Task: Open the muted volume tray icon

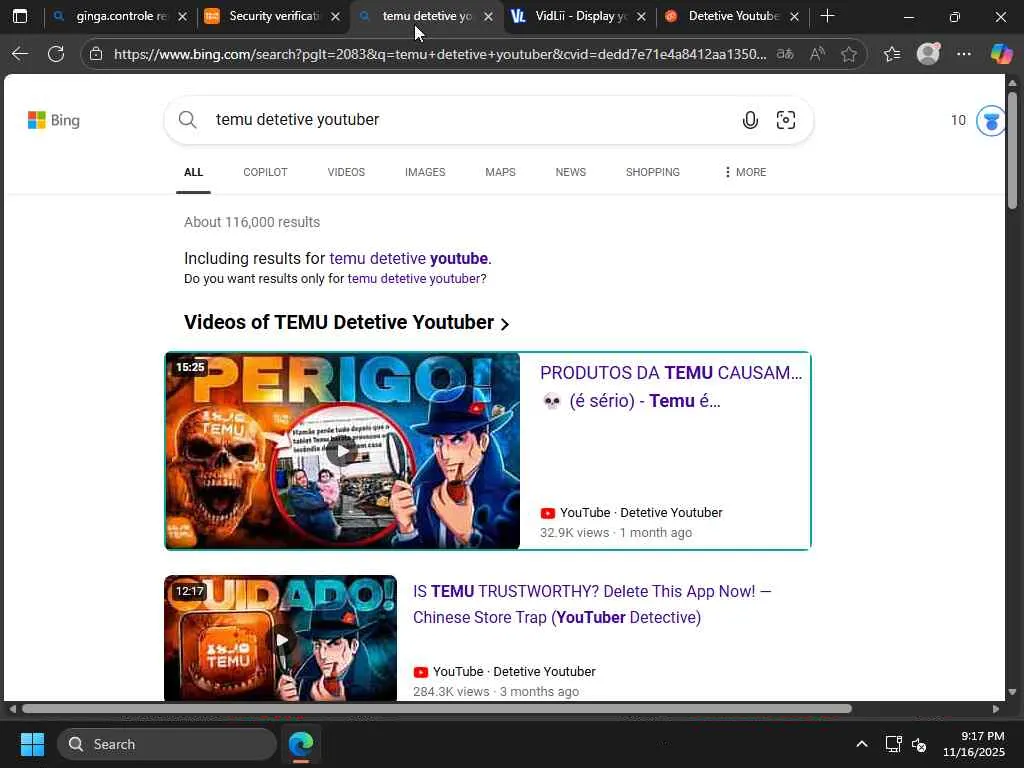Action: tap(919, 744)
